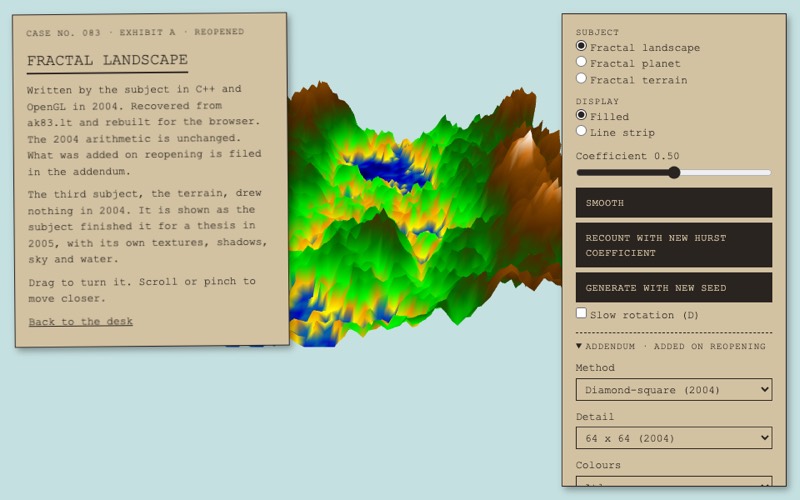Click the SMOOTH button
Image resolution: width=800 pixels, height=500 pixels.
pyautogui.click(x=673, y=203)
